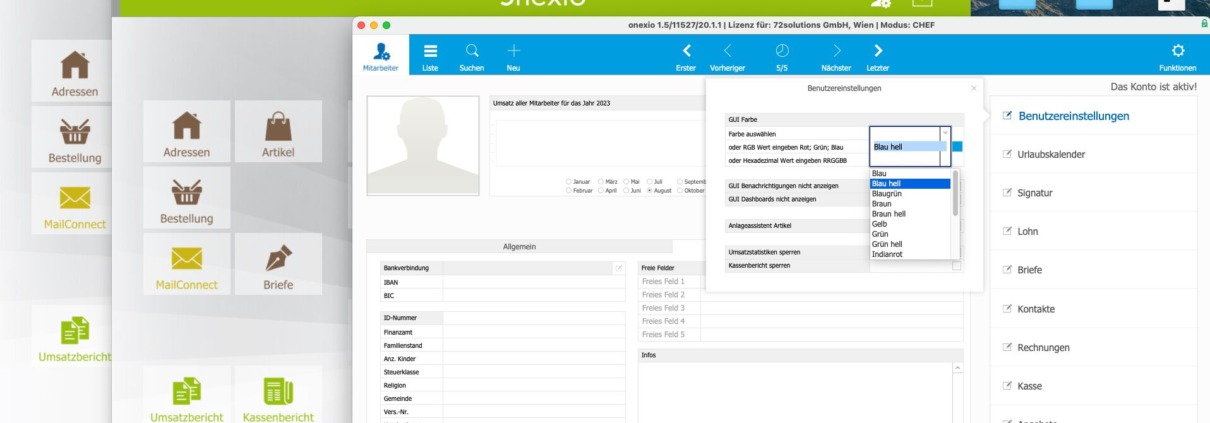Open the Kassenbericht tile
Image resolution: width=1210 pixels, height=423 pixels.
click(278, 397)
